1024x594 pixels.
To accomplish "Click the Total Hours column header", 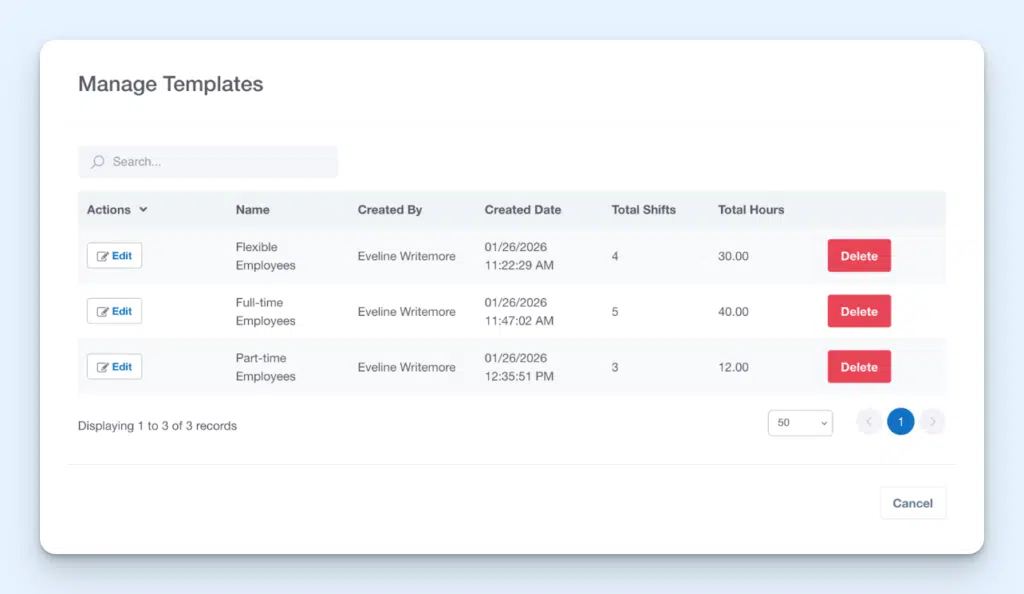I will (x=750, y=210).
